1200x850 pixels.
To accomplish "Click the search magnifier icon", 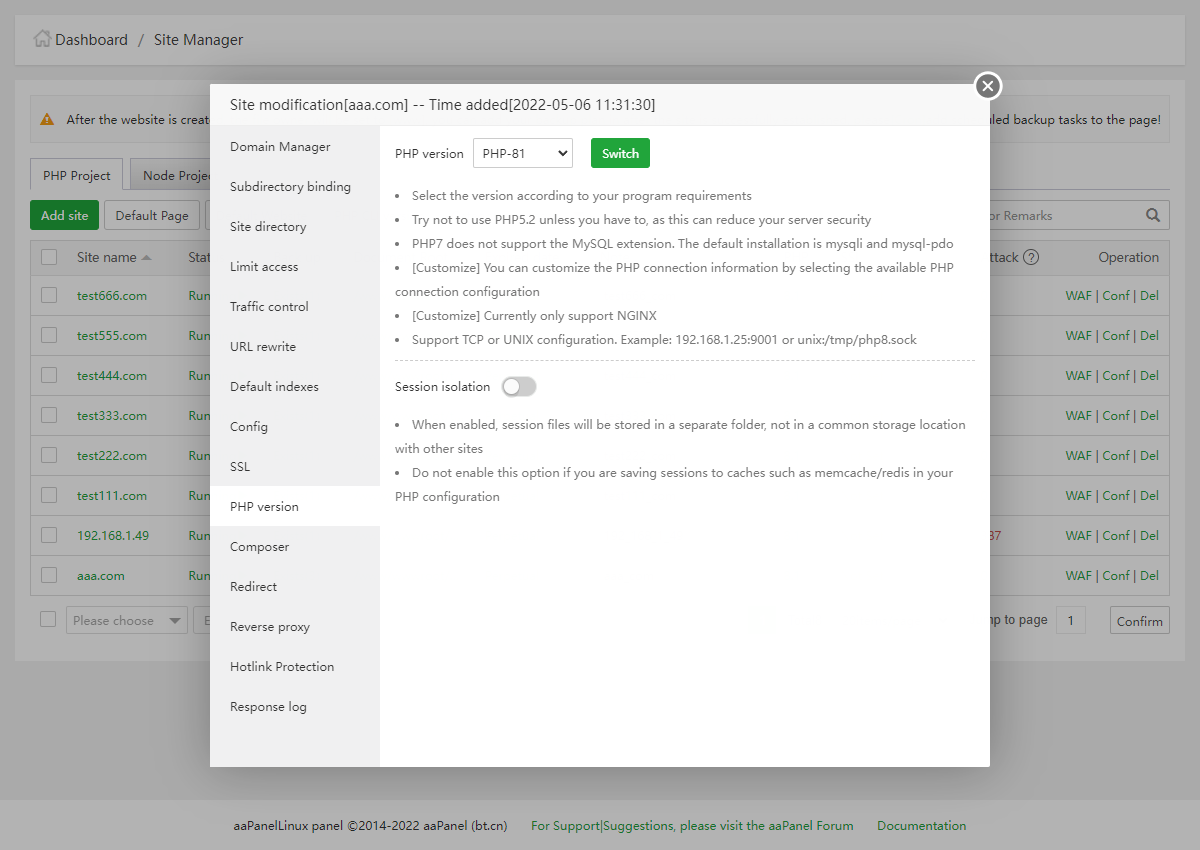I will (1153, 215).
